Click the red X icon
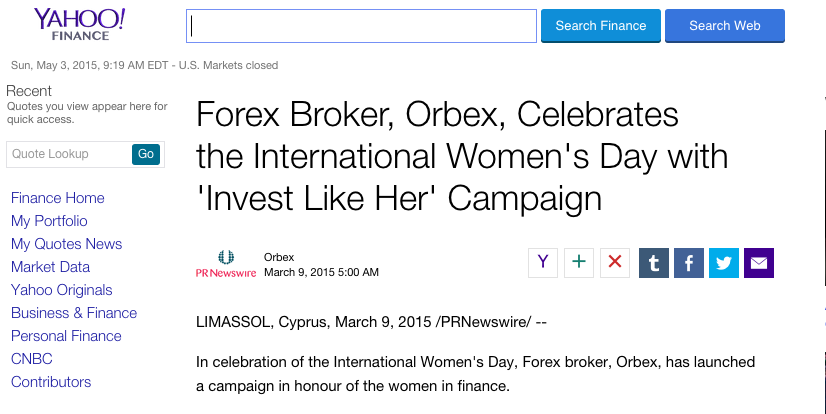Viewport: 826px width, 414px height. pyautogui.click(x=615, y=263)
